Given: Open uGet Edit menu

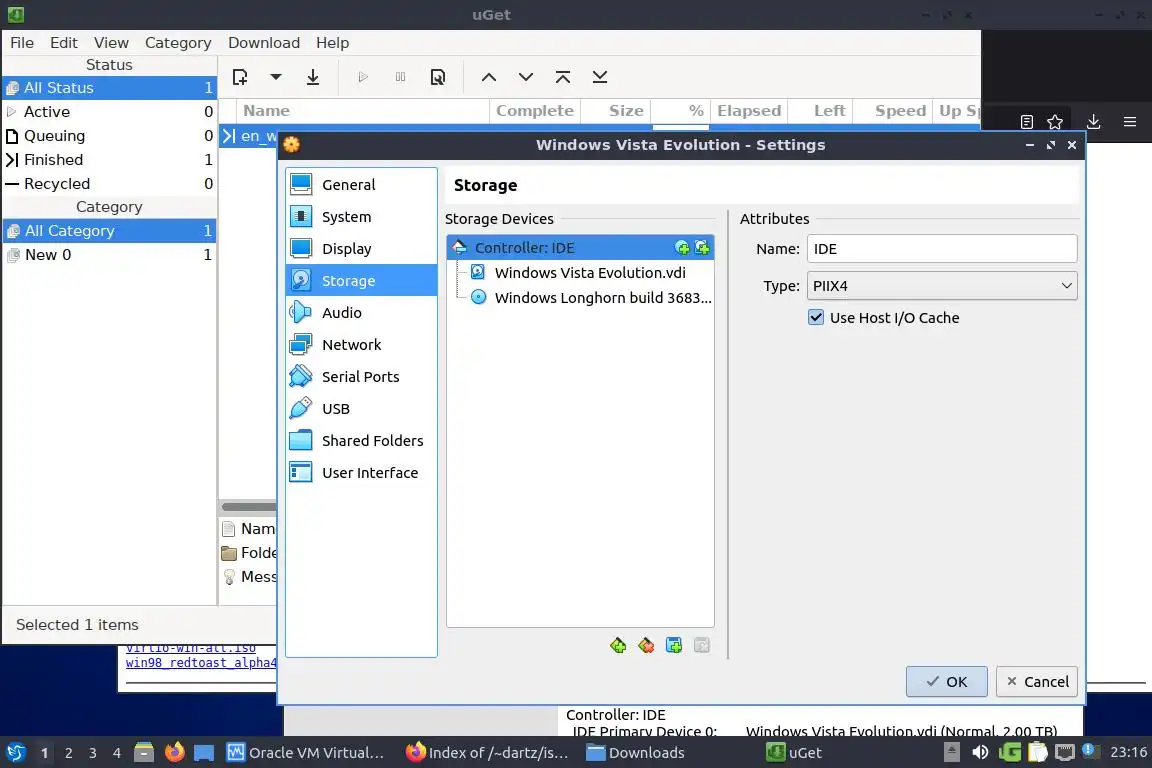Looking at the screenshot, I should click(63, 43).
